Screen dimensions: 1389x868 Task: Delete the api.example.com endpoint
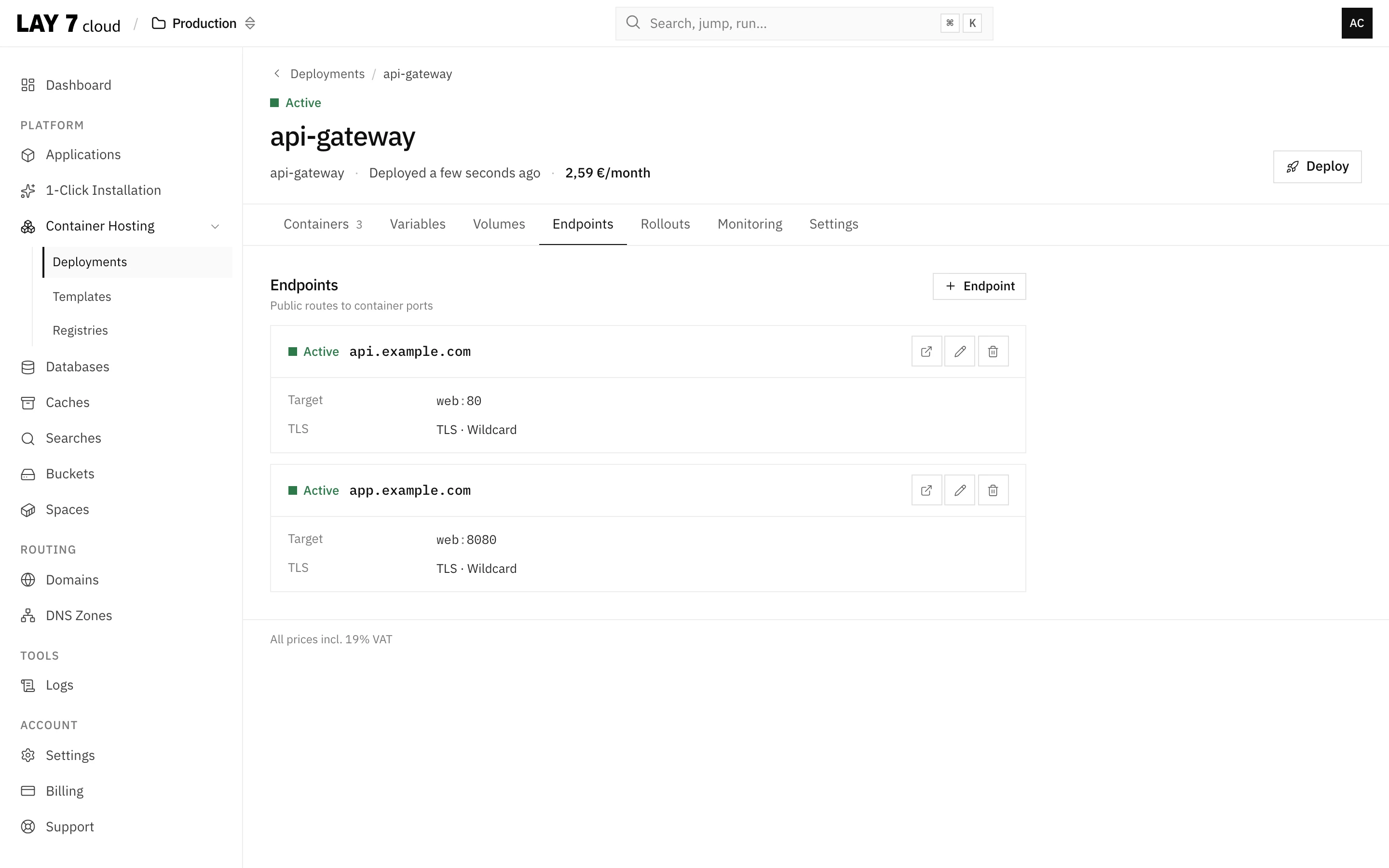pyautogui.click(x=993, y=352)
